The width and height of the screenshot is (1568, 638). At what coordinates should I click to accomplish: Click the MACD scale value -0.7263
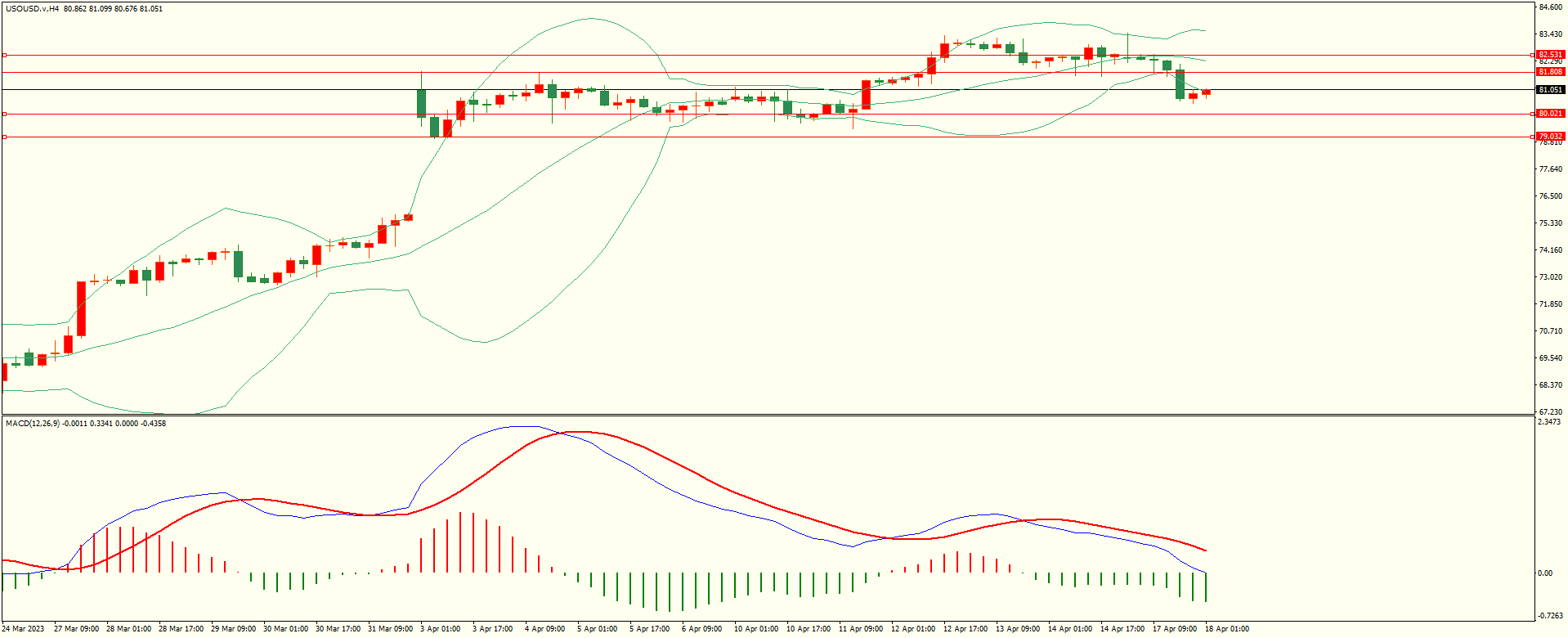(x=1550, y=615)
